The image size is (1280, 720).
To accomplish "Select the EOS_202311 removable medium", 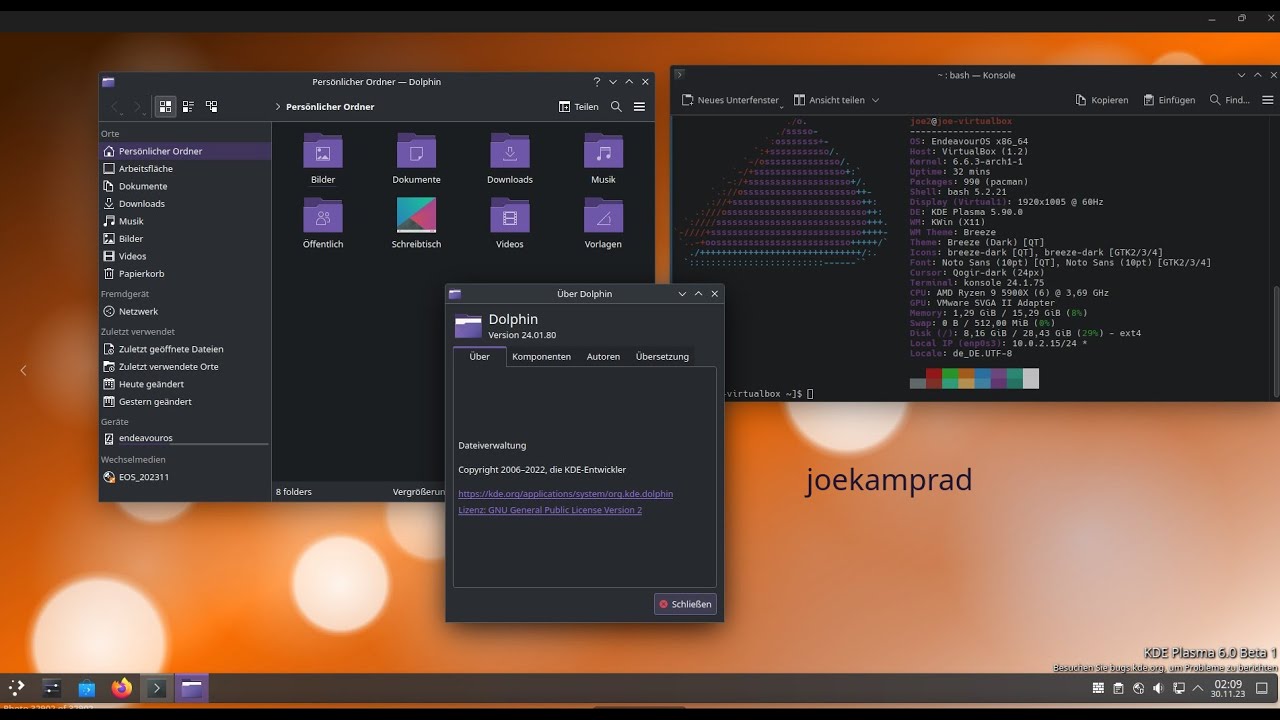I will coord(185,477).
